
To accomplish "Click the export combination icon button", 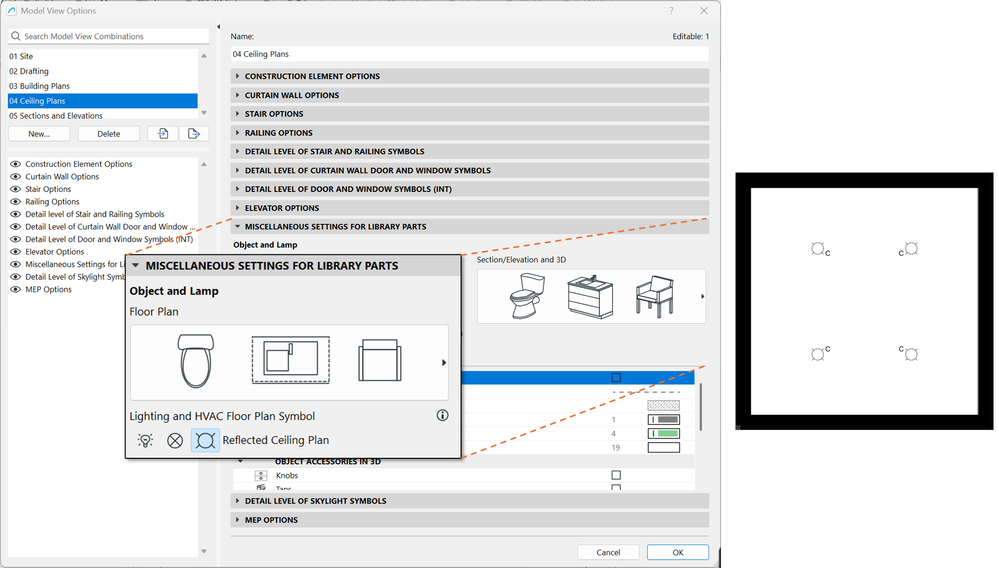I will [194, 134].
